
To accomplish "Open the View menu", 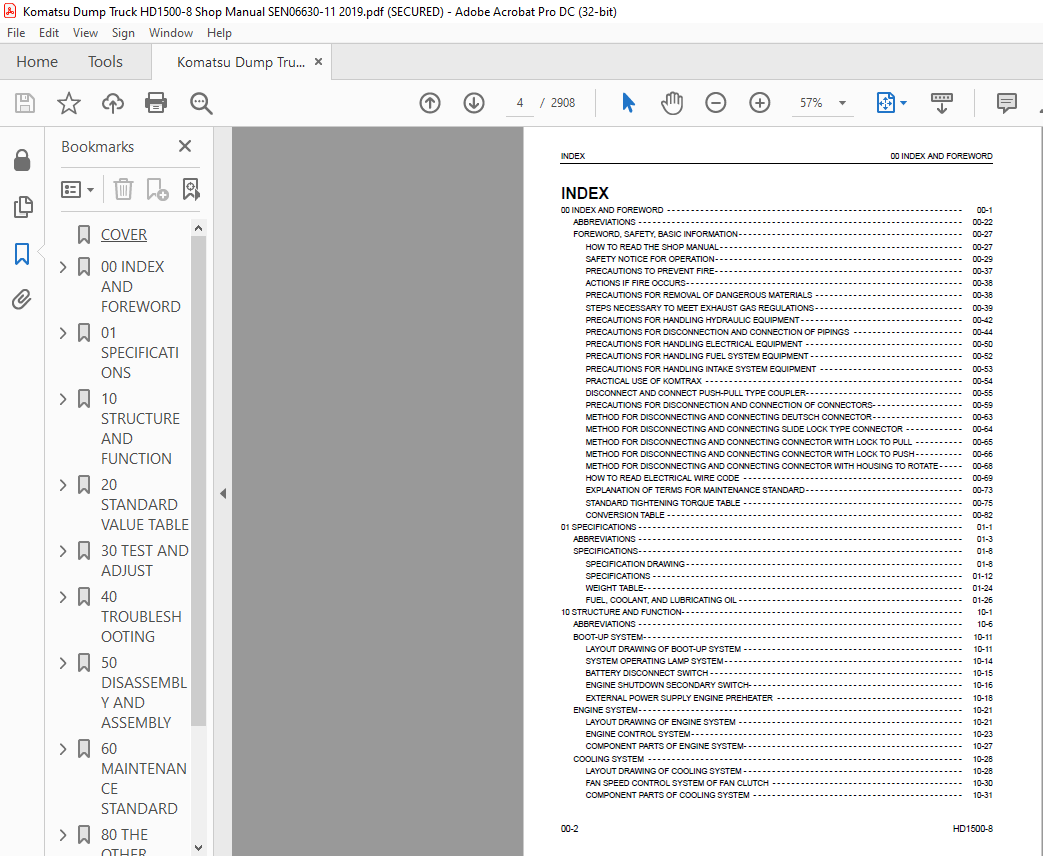I will 85,33.
